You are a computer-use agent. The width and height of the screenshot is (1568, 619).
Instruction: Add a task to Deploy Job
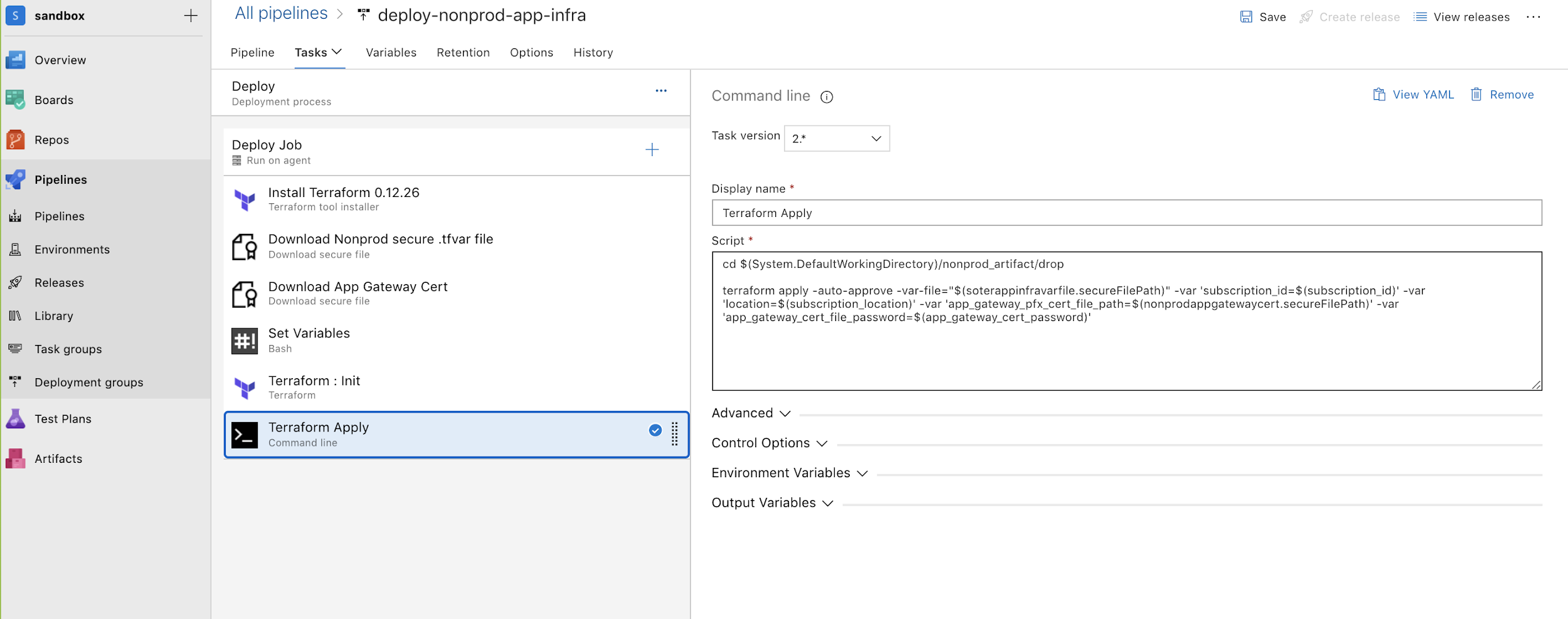(x=652, y=150)
